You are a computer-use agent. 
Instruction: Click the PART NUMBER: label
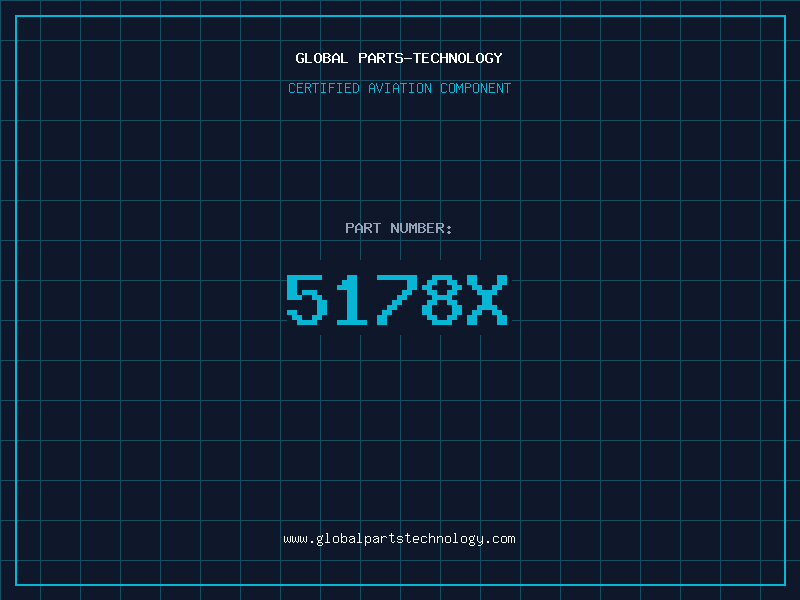tap(399, 228)
